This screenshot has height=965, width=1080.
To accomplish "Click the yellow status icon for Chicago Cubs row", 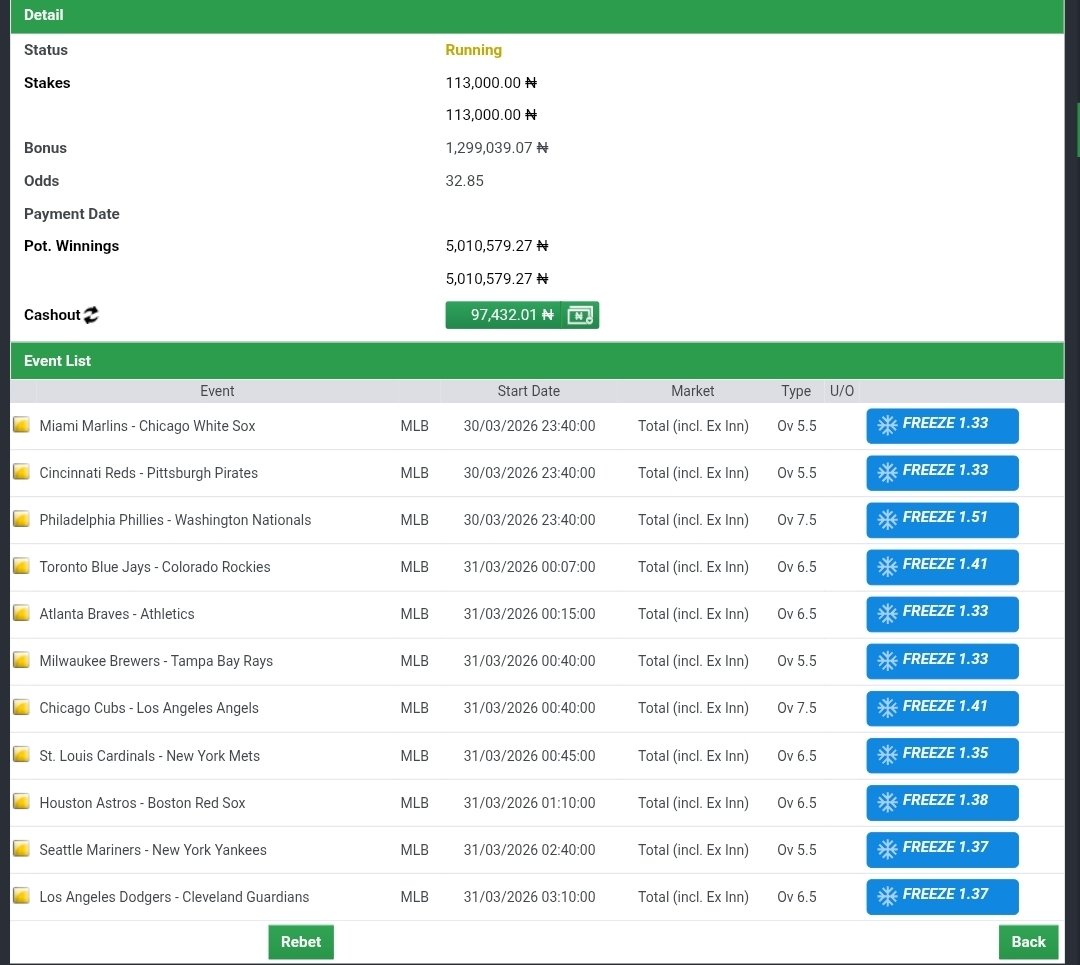I will tap(21, 707).
